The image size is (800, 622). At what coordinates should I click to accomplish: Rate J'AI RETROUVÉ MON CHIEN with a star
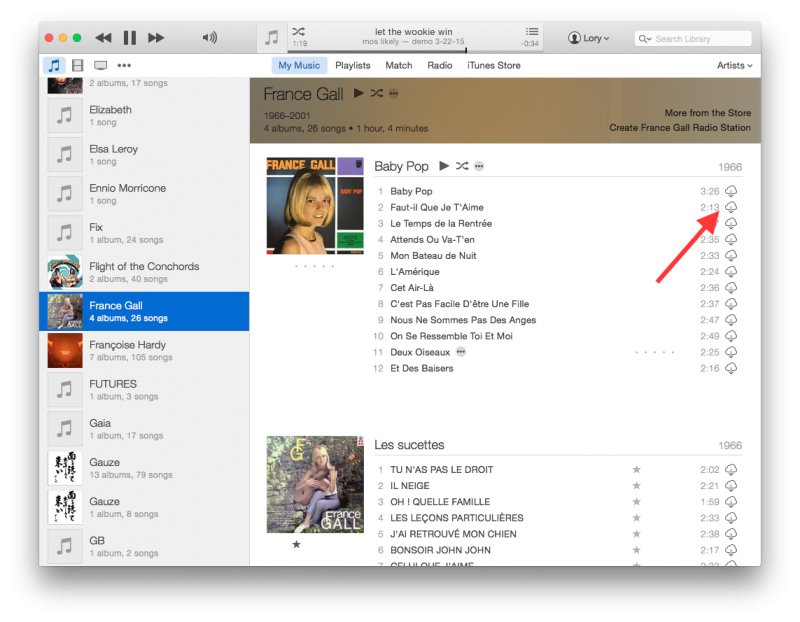pos(636,534)
